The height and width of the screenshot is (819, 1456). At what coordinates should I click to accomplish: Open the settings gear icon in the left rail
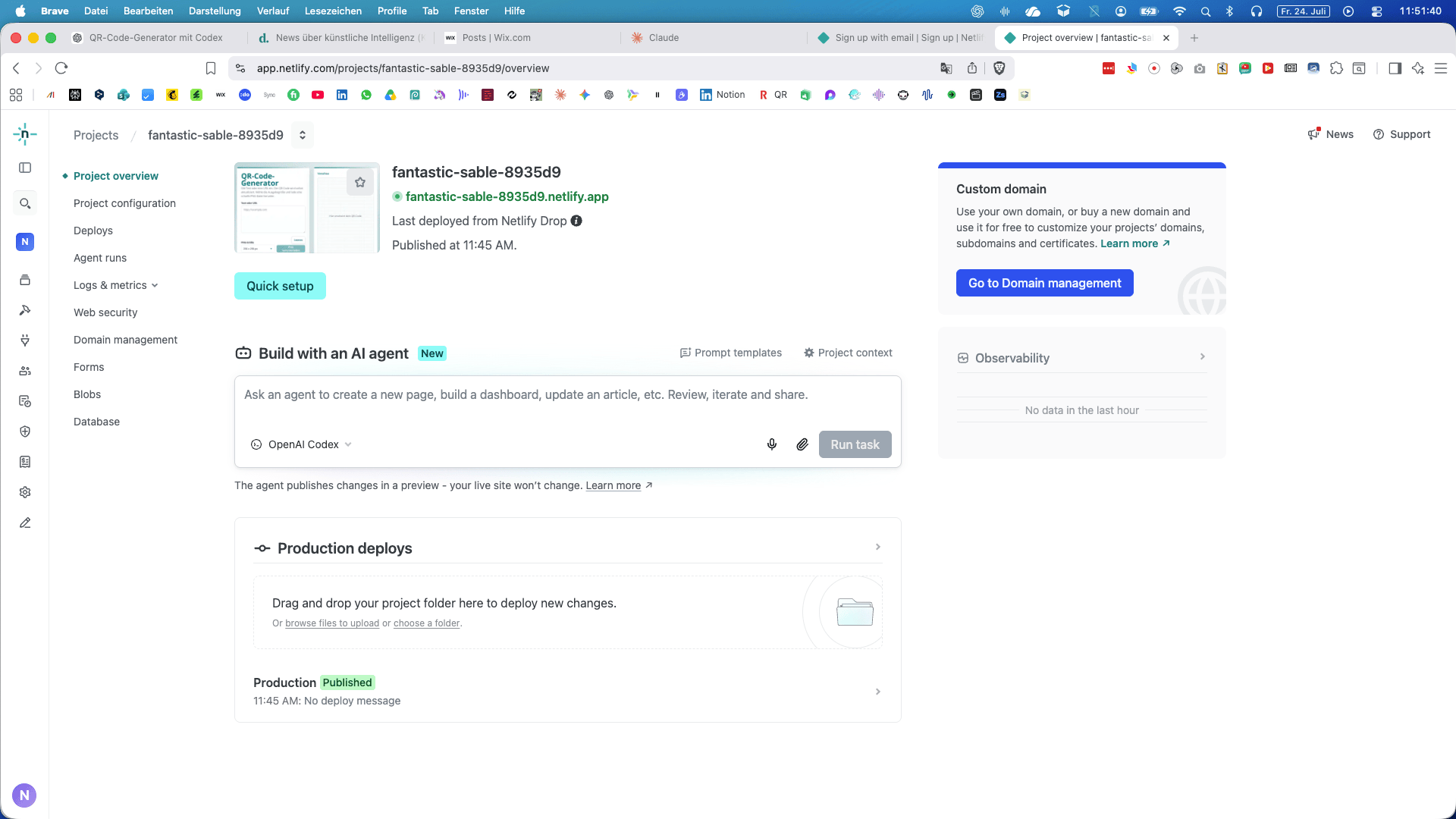(25, 492)
